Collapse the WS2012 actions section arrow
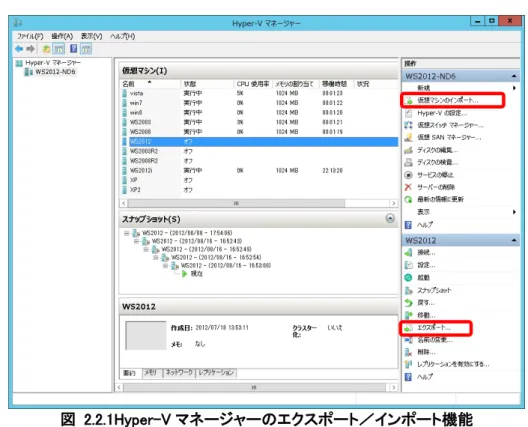 [514, 240]
